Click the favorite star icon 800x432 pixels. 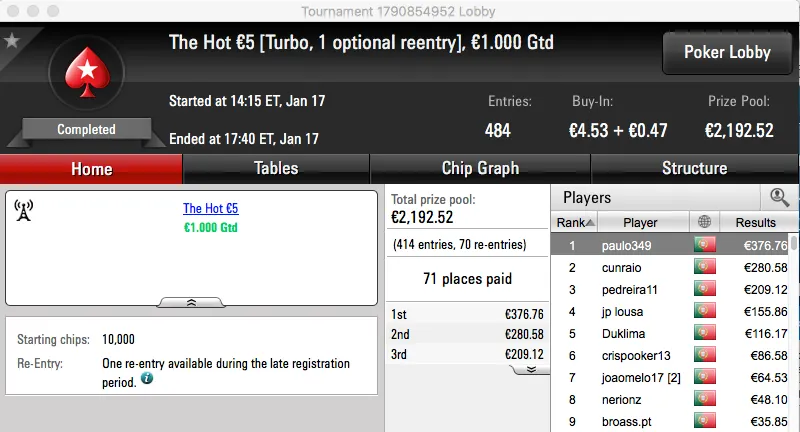tap(12, 41)
